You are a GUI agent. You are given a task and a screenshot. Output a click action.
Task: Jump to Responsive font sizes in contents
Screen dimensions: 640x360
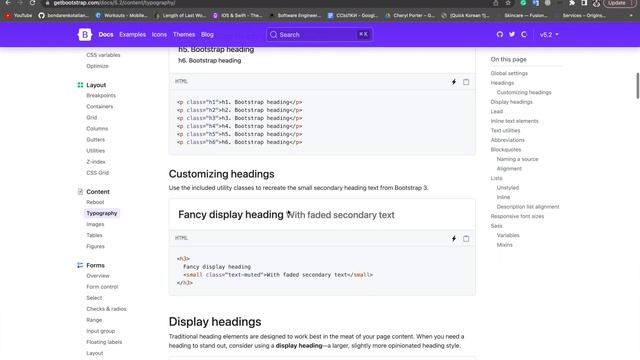click(x=517, y=216)
